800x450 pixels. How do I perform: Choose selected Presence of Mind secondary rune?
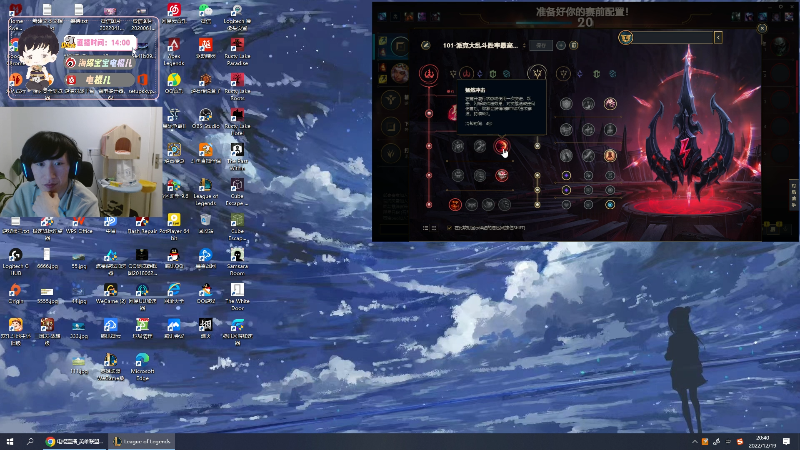[610, 104]
